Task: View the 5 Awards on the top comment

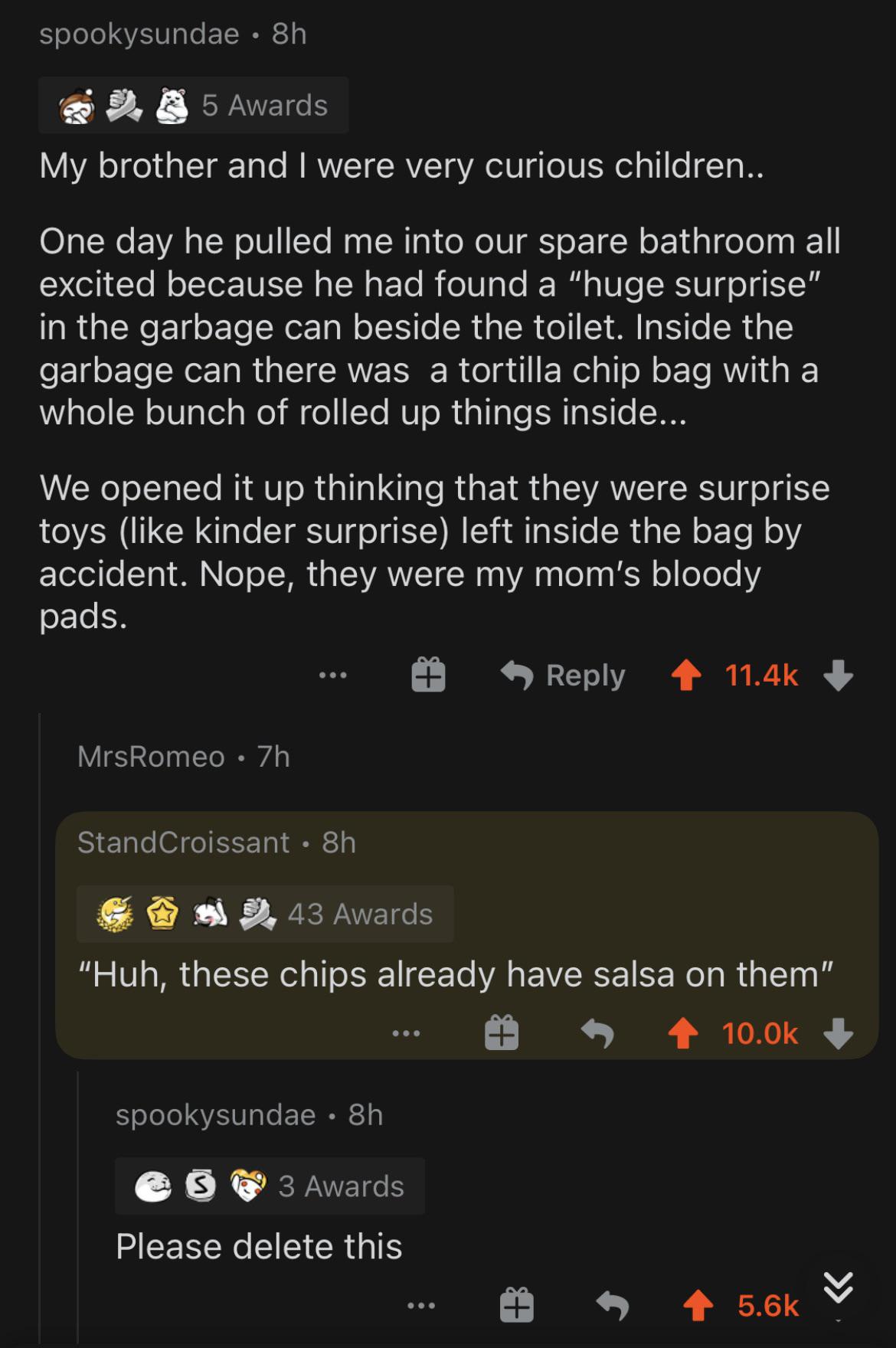Action: coord(194,105)
